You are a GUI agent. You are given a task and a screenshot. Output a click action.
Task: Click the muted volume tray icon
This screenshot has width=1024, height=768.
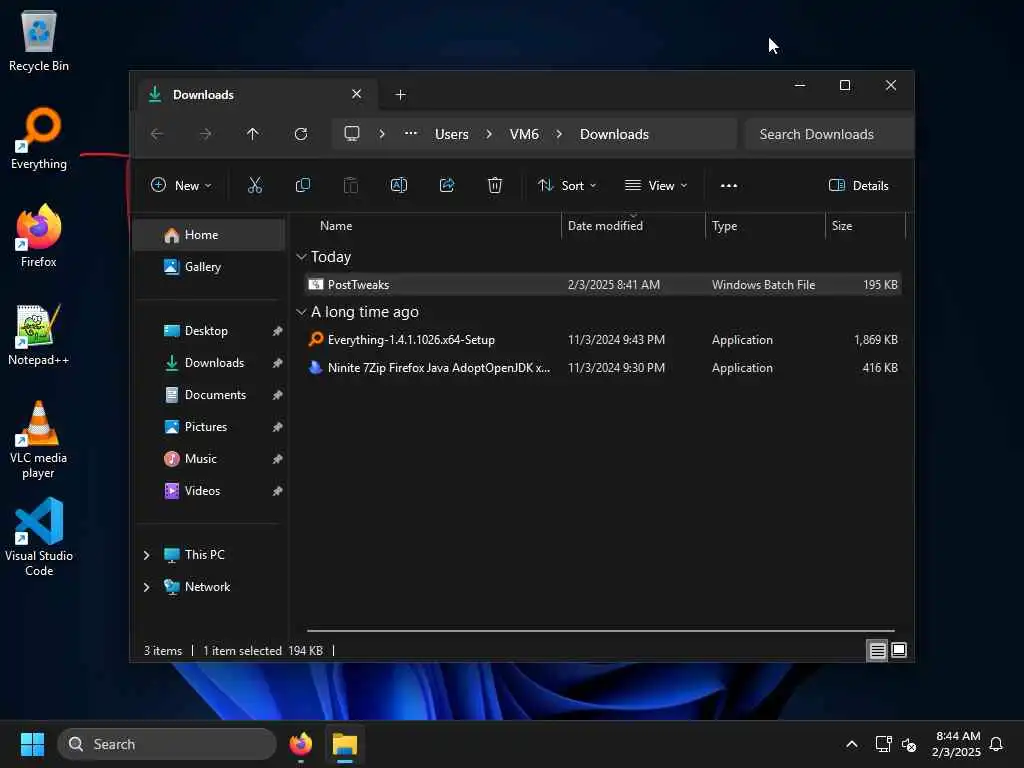pos(909,744)
